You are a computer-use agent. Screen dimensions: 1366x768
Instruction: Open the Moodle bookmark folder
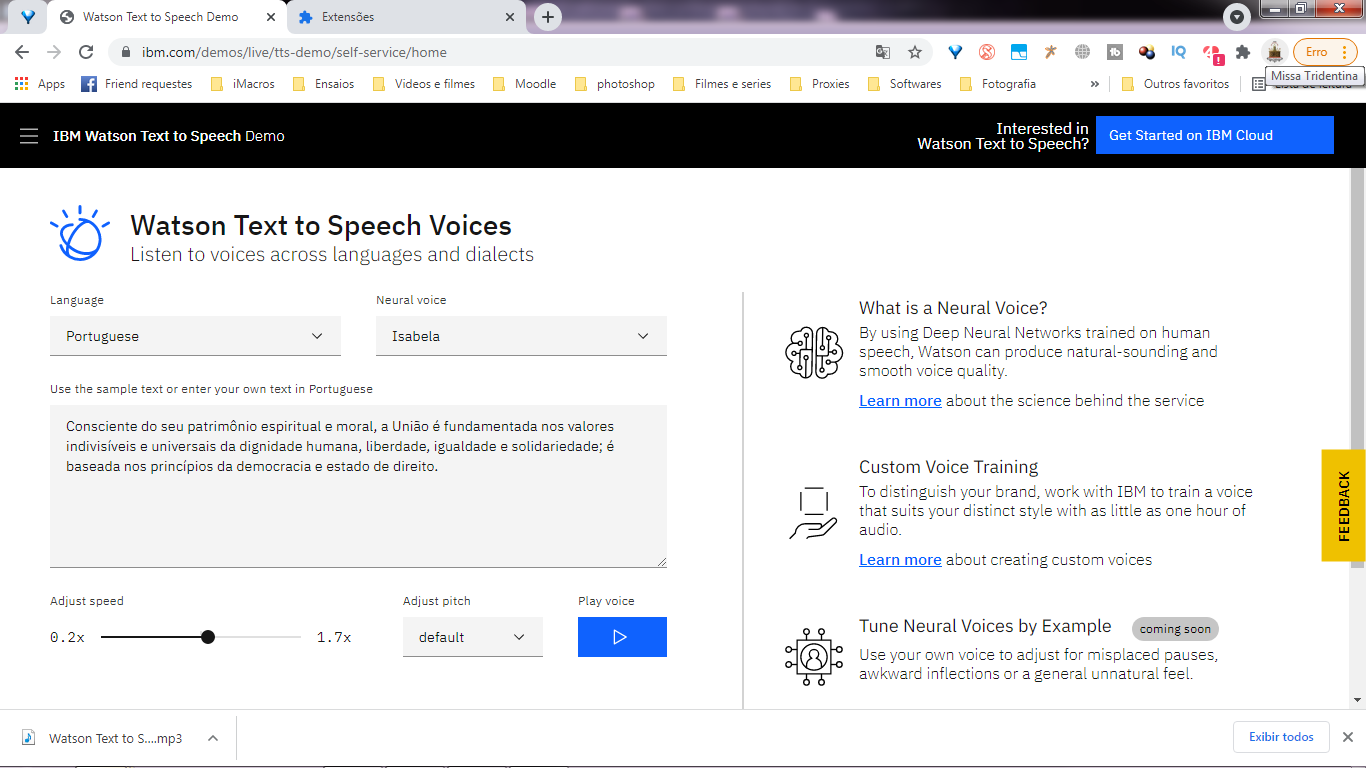point(525,84)
